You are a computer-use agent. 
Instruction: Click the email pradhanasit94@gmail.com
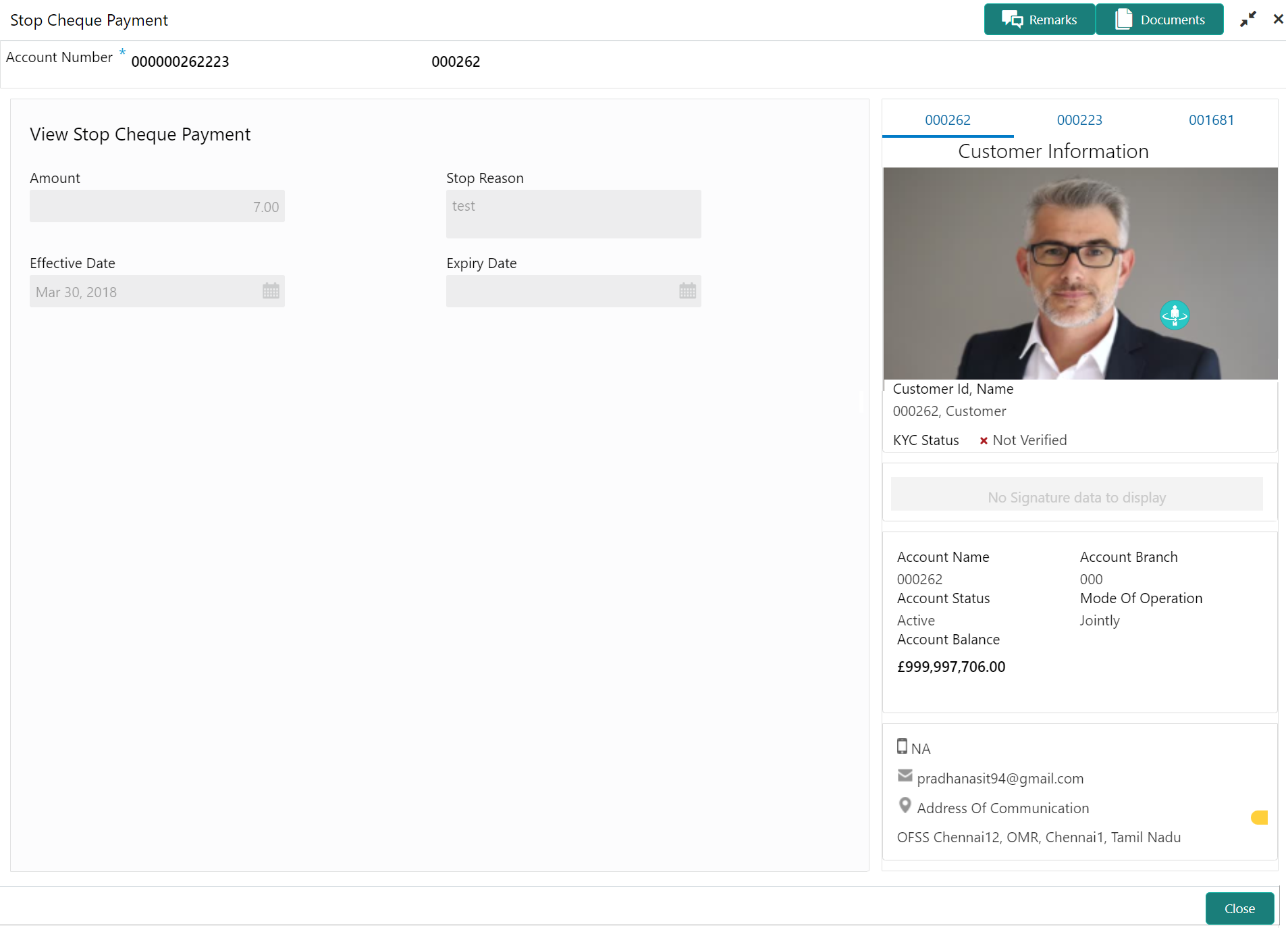1000,779
